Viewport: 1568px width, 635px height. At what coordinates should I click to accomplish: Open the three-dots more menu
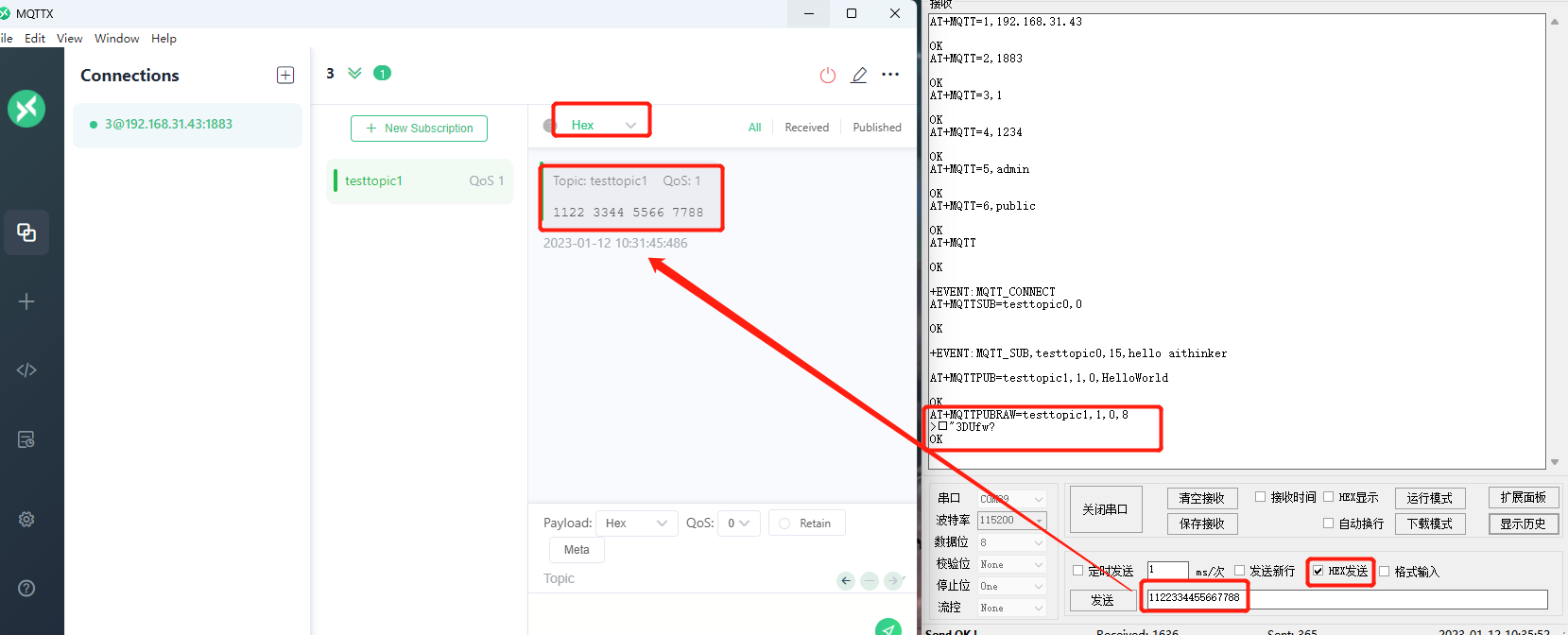point(890,74)
